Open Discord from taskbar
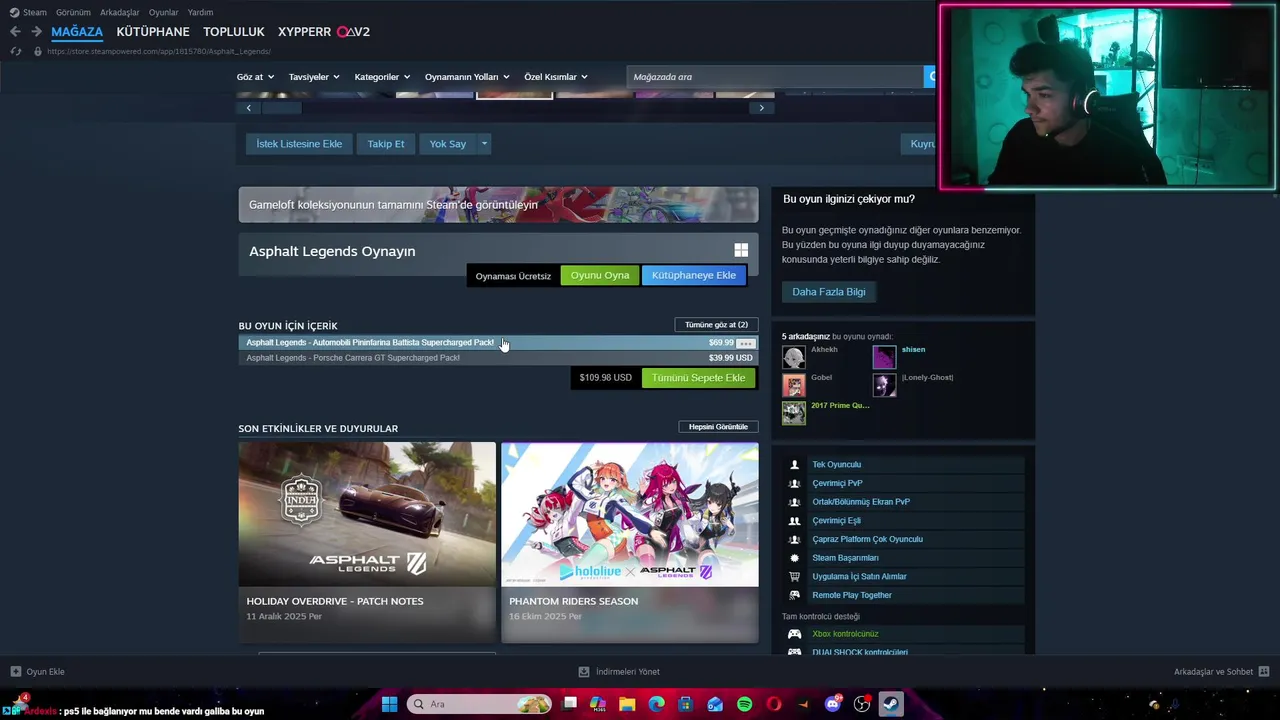This screenshot has height=720, width=1280. (832, 704)
